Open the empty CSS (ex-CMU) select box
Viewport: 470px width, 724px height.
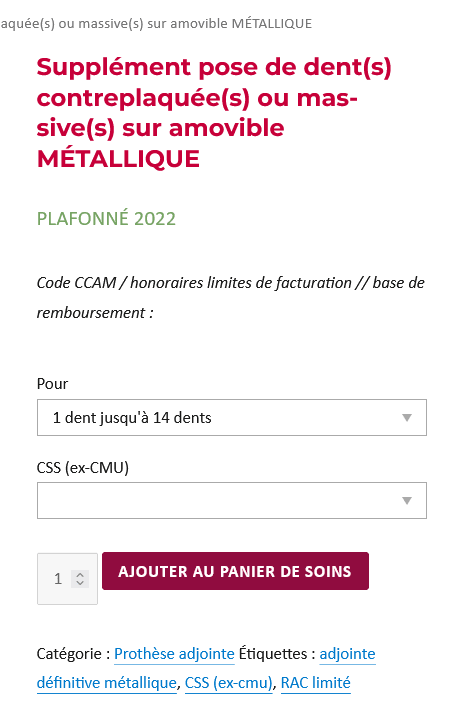point(232,501)
